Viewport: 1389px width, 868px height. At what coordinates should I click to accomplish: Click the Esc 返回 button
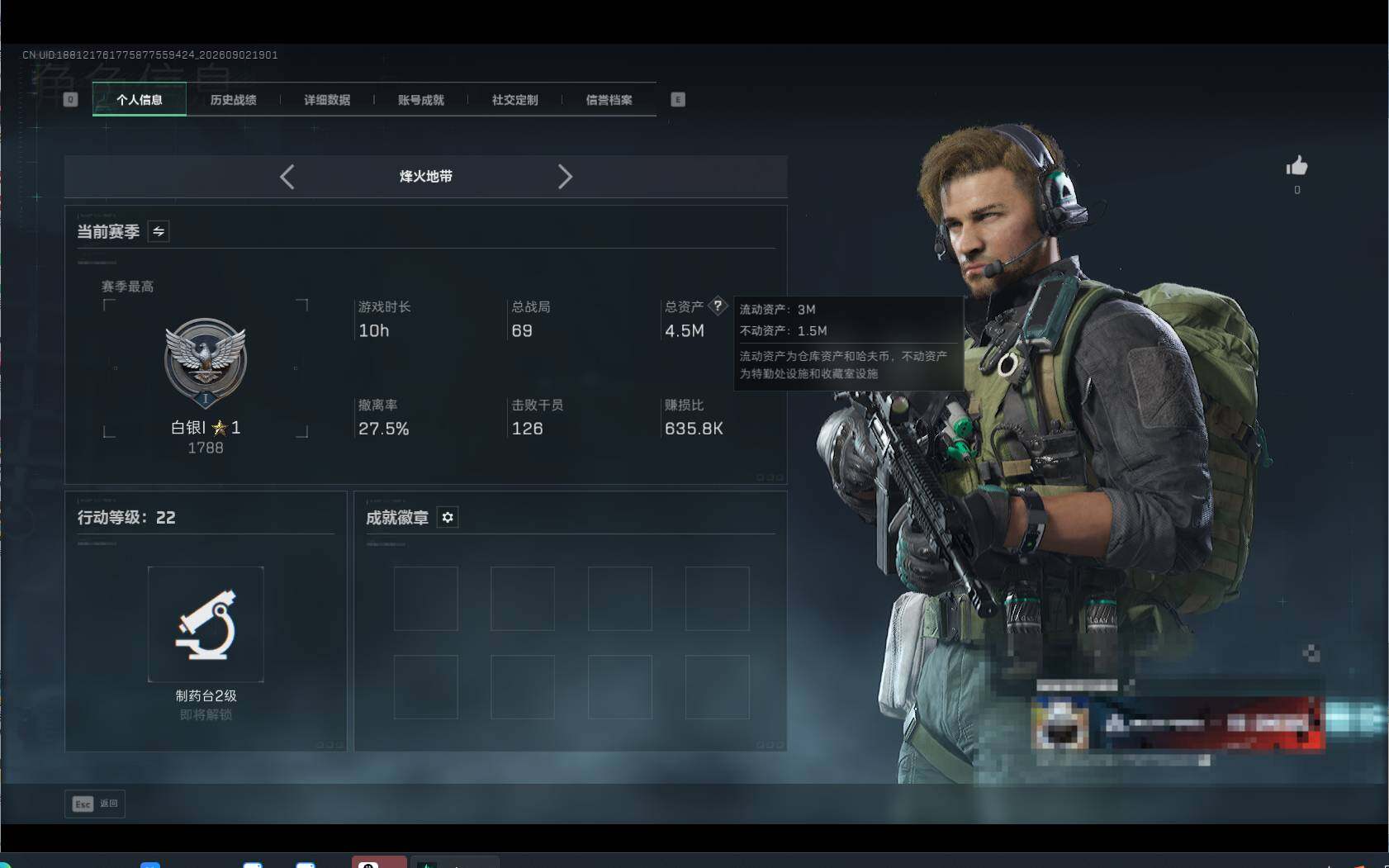95,804
